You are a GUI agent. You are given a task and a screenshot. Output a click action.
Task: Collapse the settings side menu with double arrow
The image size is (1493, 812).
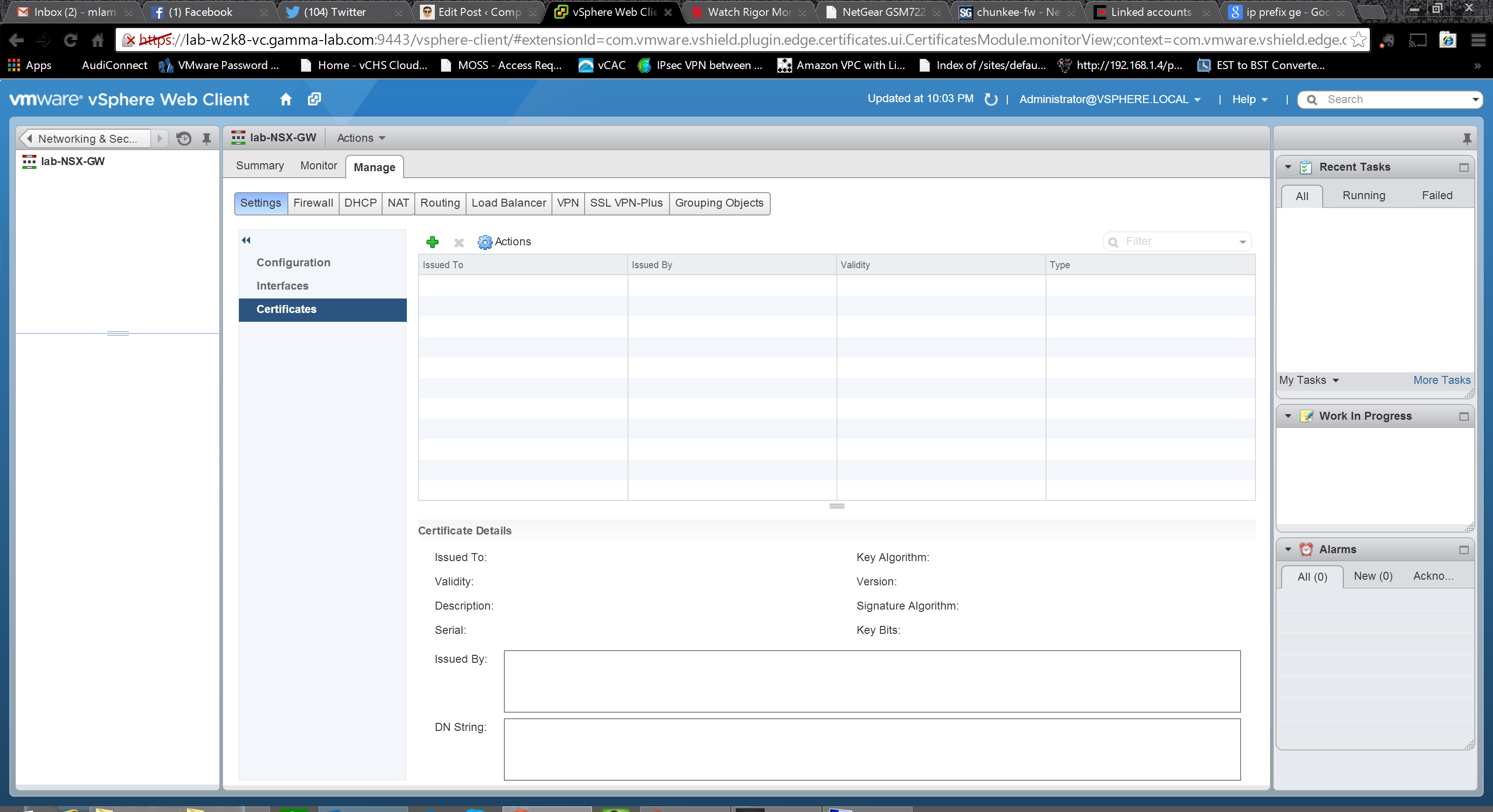[x=246, y=240]
